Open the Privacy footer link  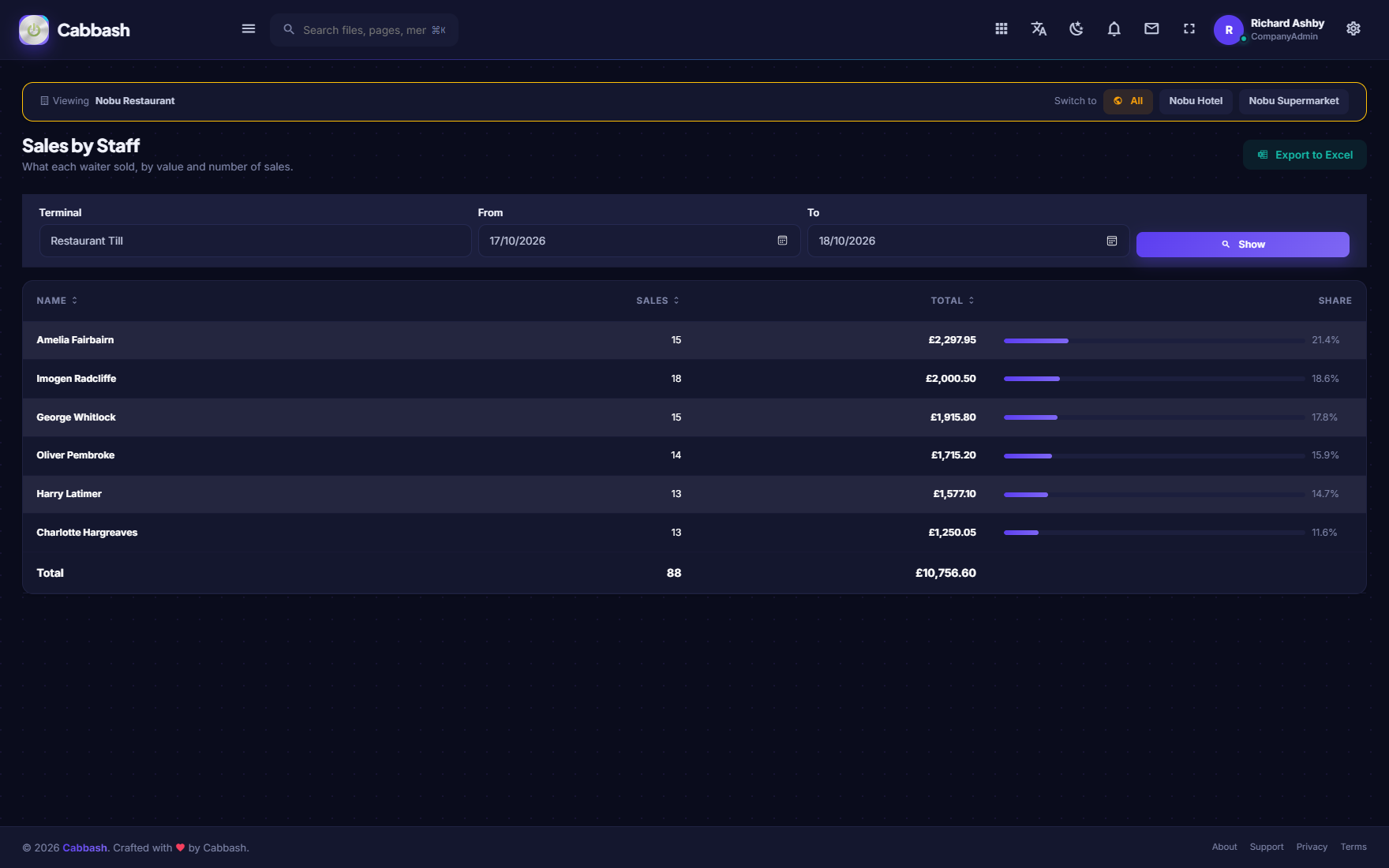(1311, 847)
